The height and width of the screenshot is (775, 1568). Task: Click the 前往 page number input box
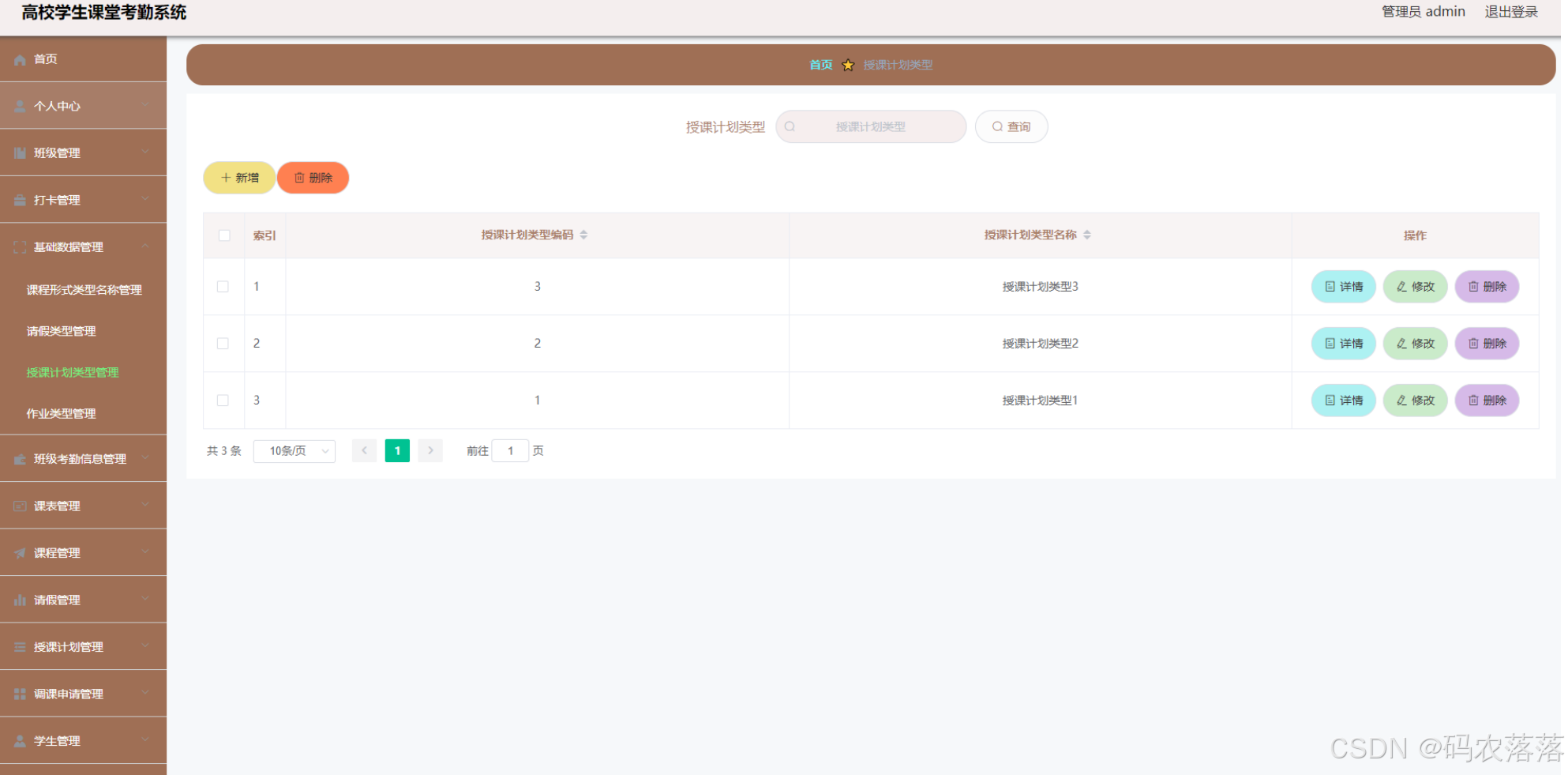[x=510, y=451]
